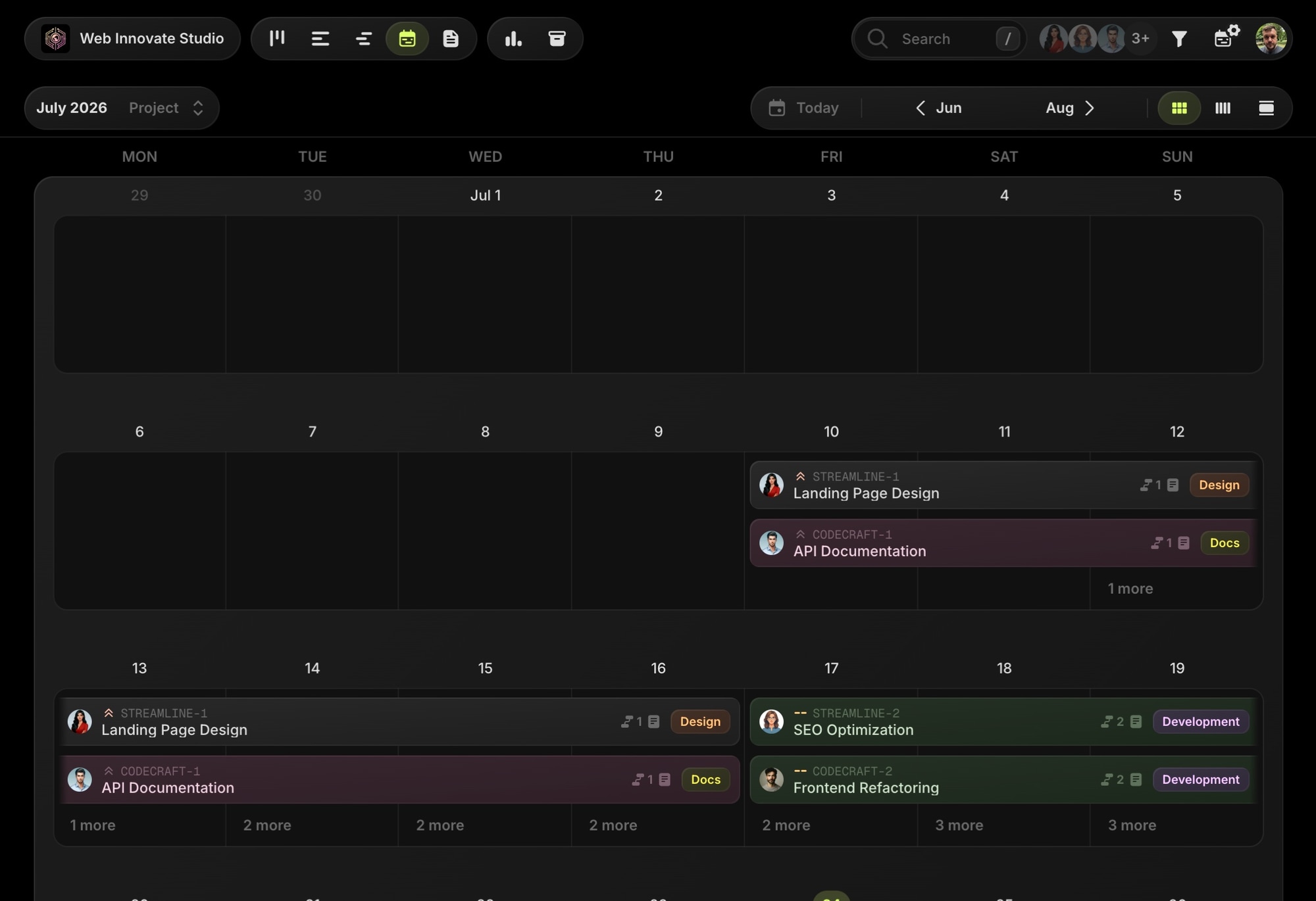The height and width of the screenshot is (901, 1316).
Task: Open API Documentation card on July 13
Action: (x=399, y=780)
